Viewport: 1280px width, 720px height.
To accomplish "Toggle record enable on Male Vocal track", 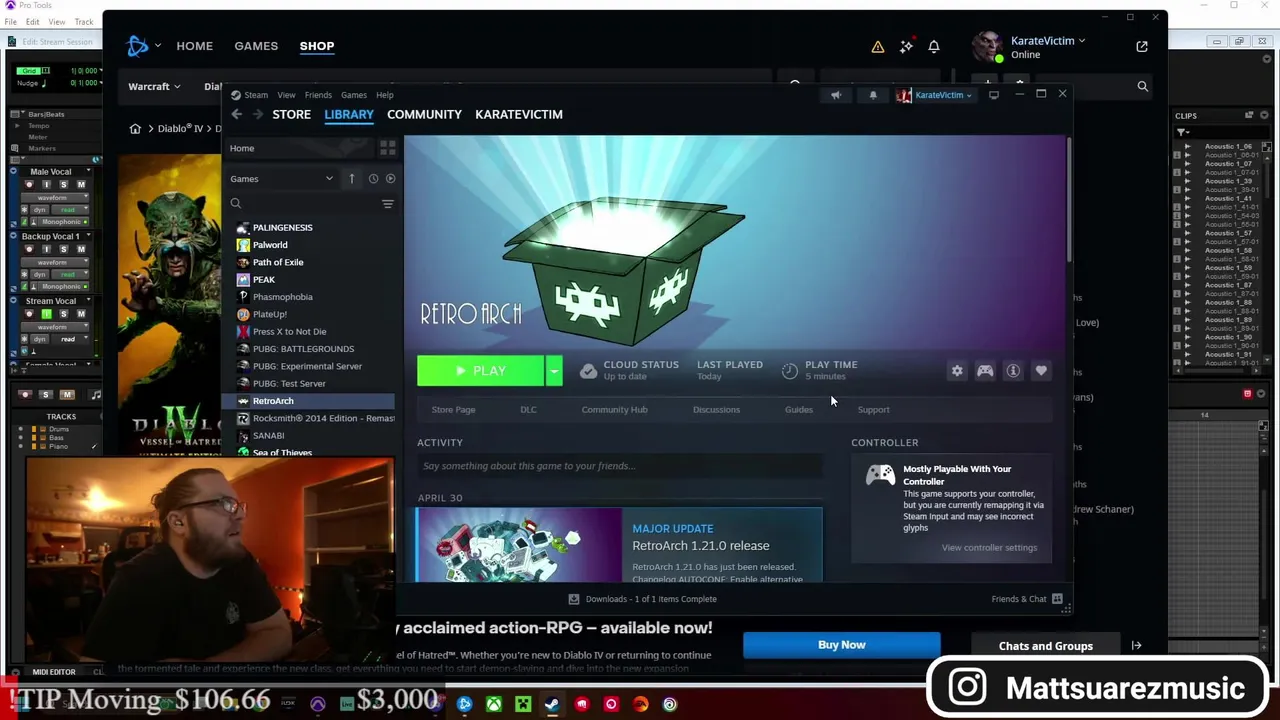I will click(30, 185).
